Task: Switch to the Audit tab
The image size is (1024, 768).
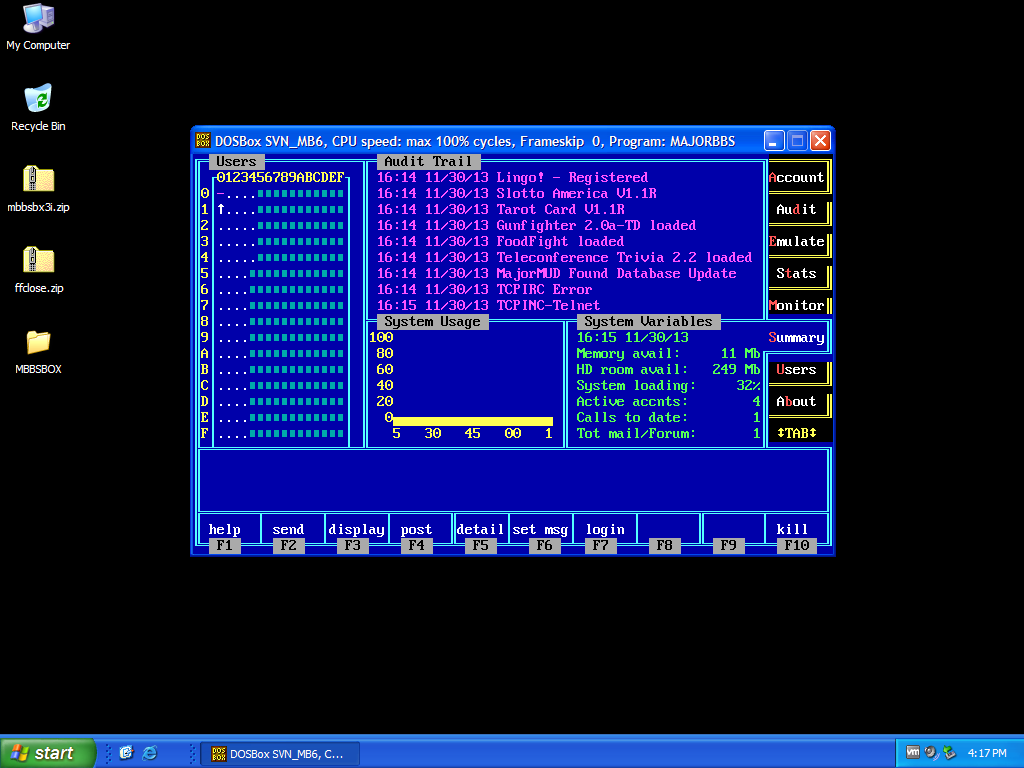Action: [797, 210]
